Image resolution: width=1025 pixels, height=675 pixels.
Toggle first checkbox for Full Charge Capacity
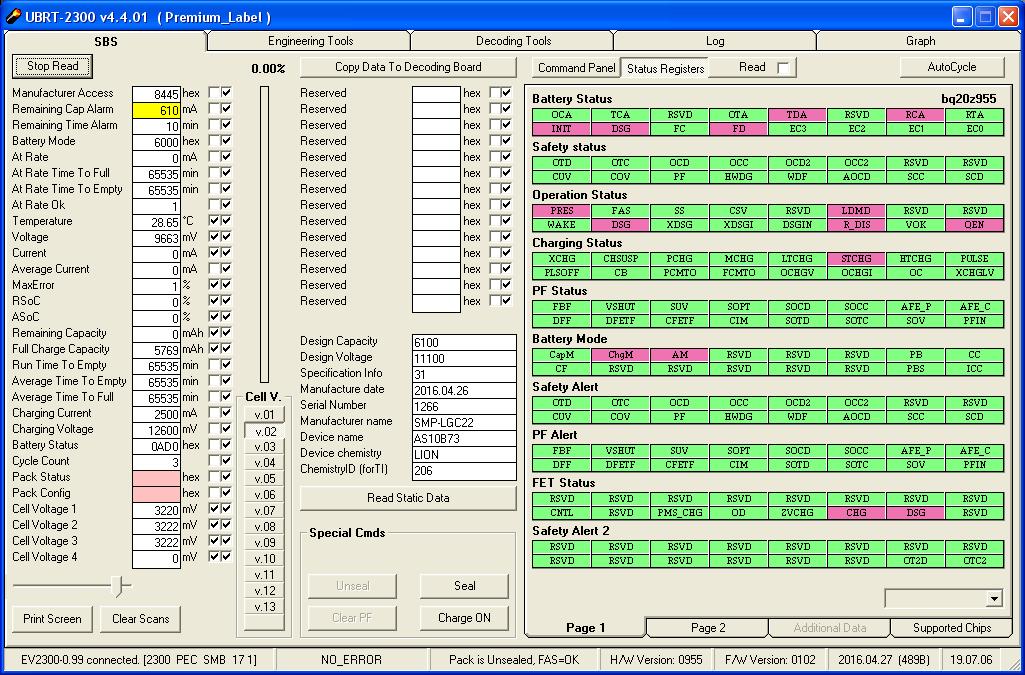coord(214,349)
